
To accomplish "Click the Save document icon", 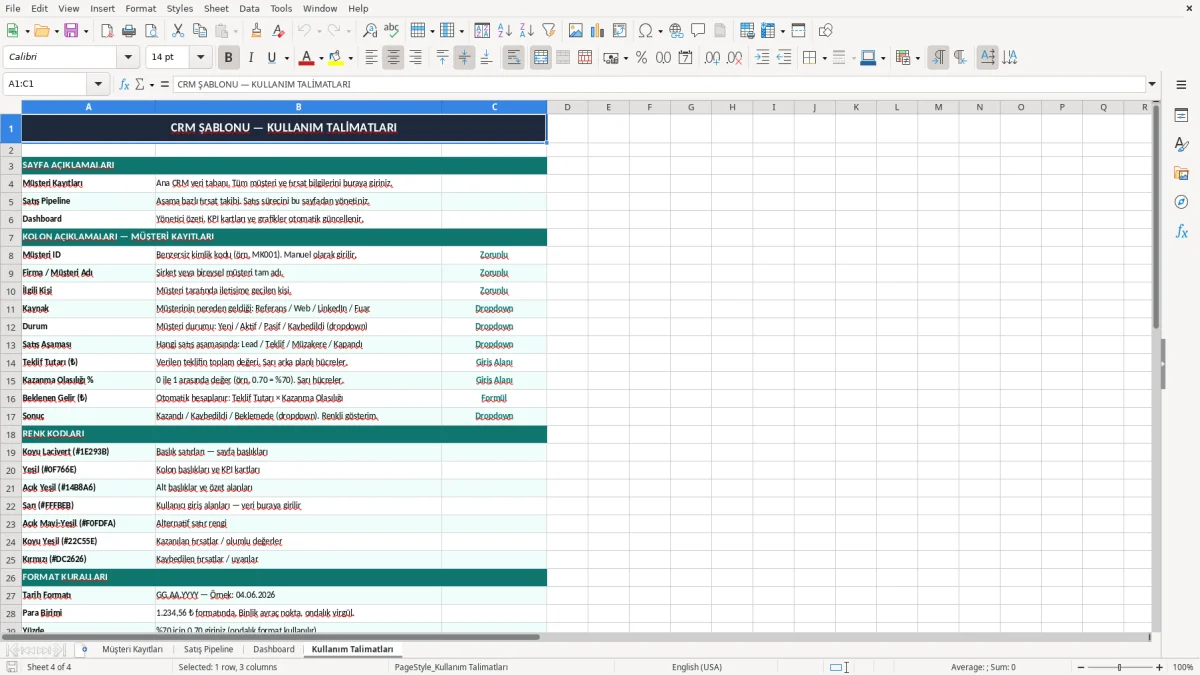I will (x=71, y=31).
